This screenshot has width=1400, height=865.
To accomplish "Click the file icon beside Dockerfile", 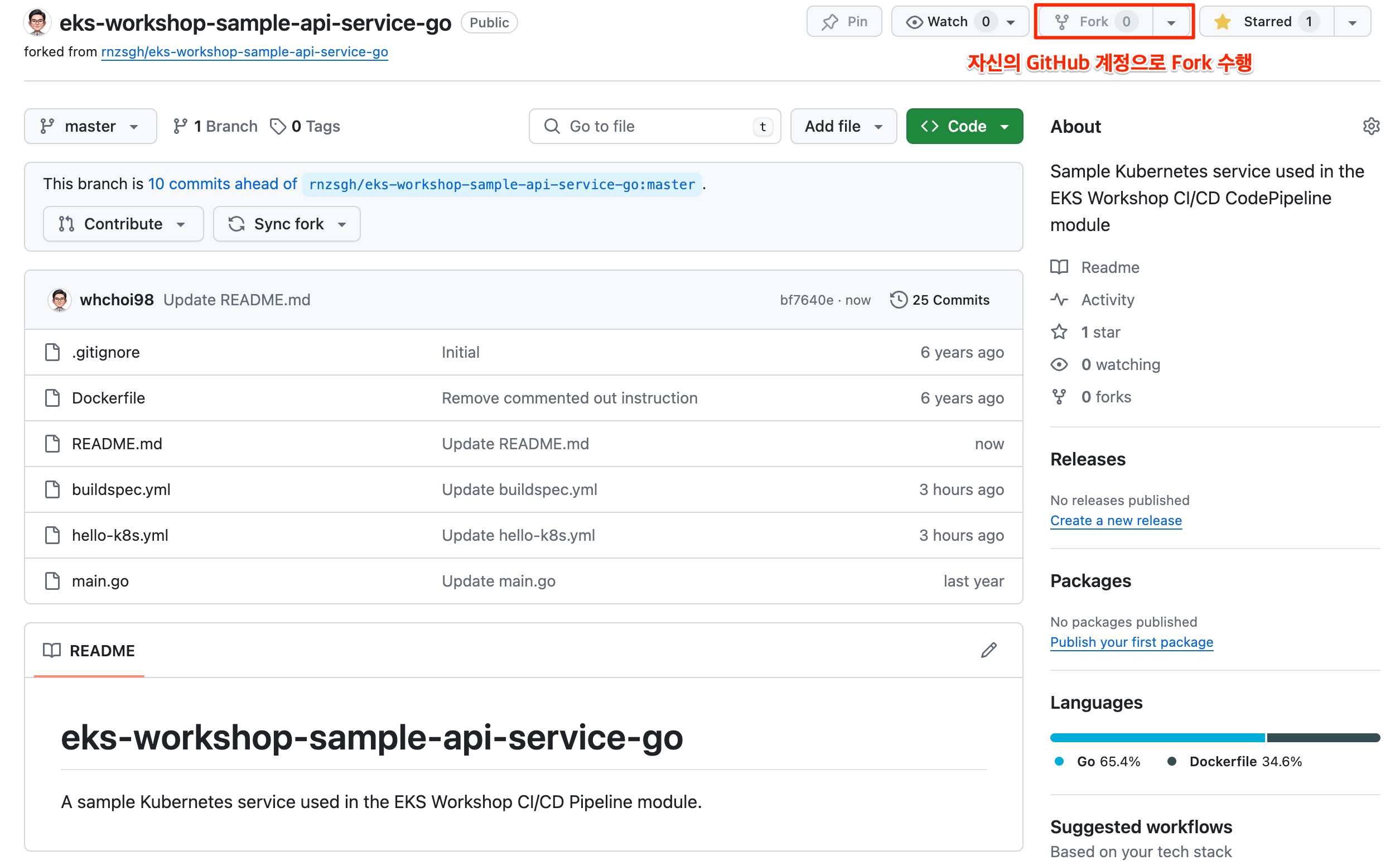I will tap(52, 398).
